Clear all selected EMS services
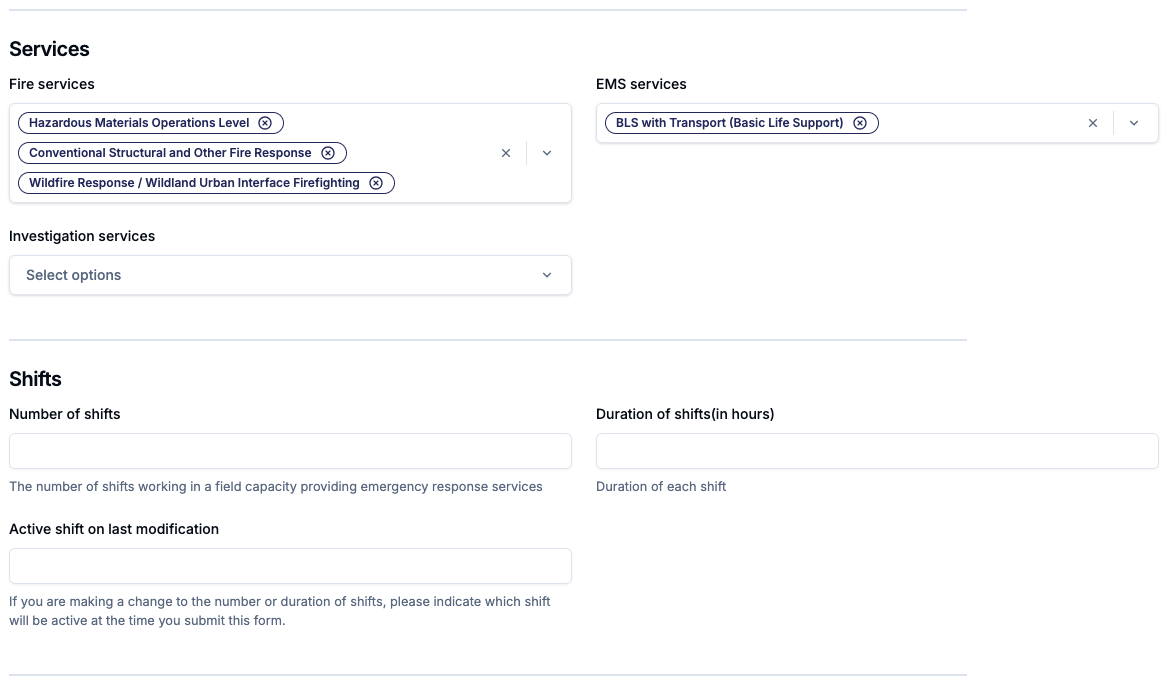1174x694 pixels. tap(1093, 123)
